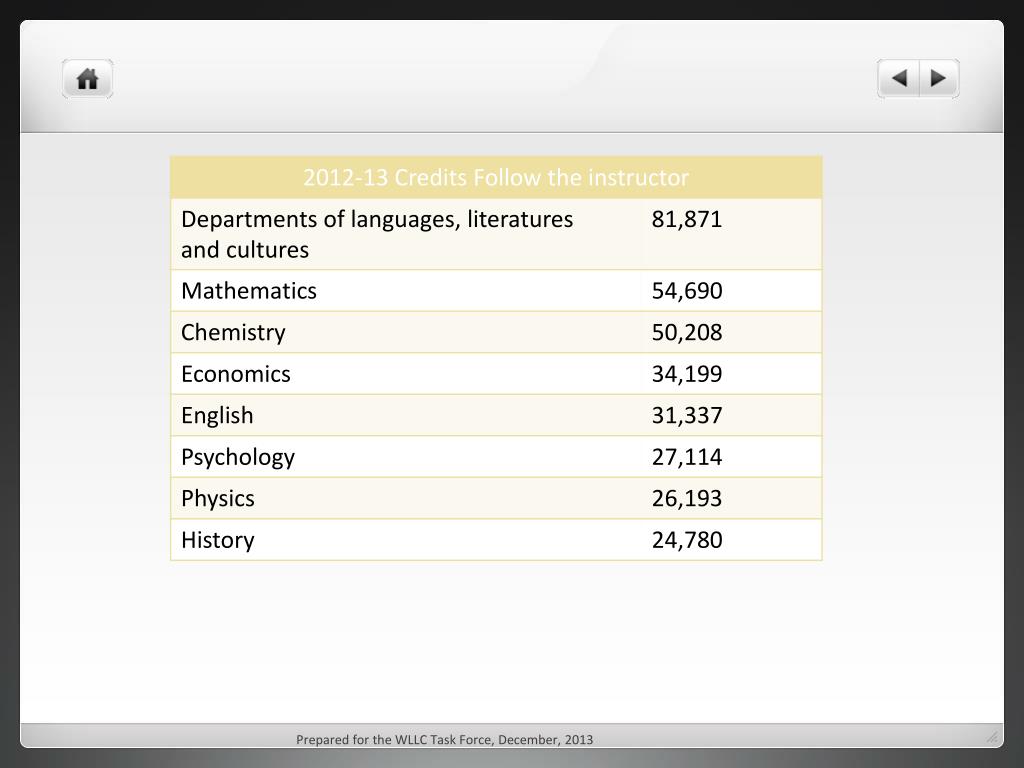
Task: Go to previous slide with left arrow
Action: [899, 78]
